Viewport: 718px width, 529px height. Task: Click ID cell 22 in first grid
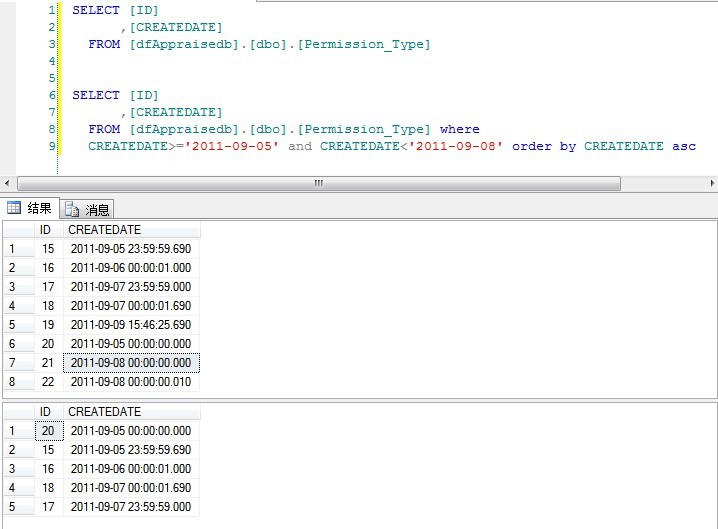coord(49,382)
